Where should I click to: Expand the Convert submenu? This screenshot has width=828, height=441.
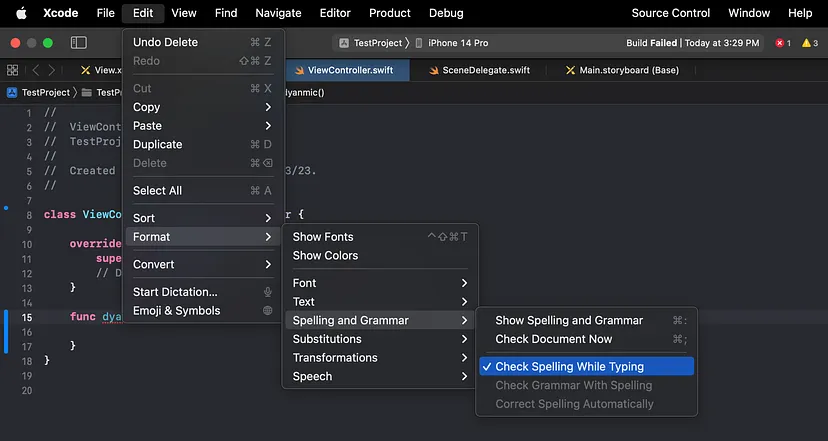[x=203, y=264]
